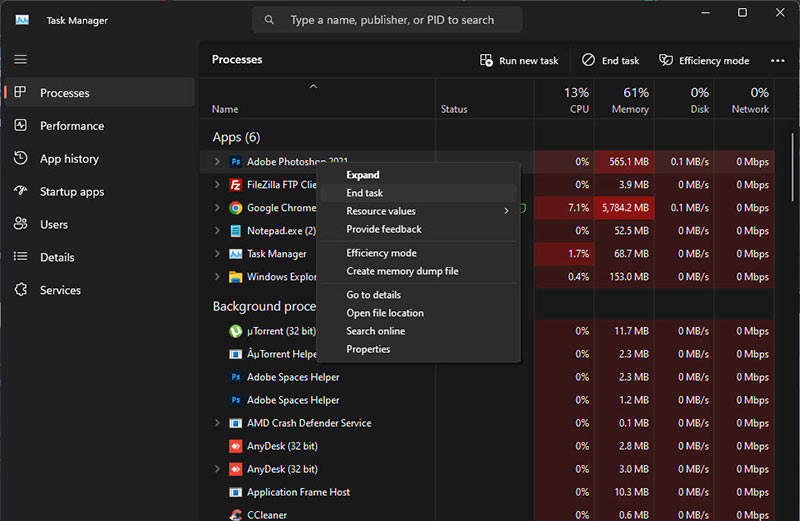Screen dimensions: 800x521
Task: Click the Users sidebar icon
Action: [20, 224]
